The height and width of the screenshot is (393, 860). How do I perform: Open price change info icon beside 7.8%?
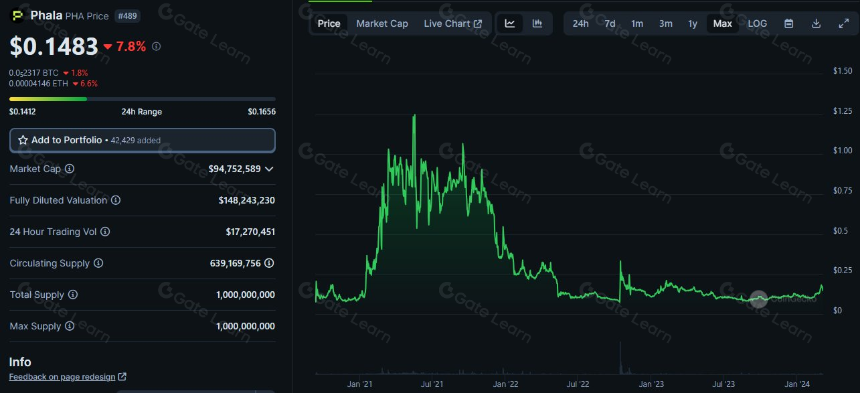pyautogui.click(x=156, y=47)
